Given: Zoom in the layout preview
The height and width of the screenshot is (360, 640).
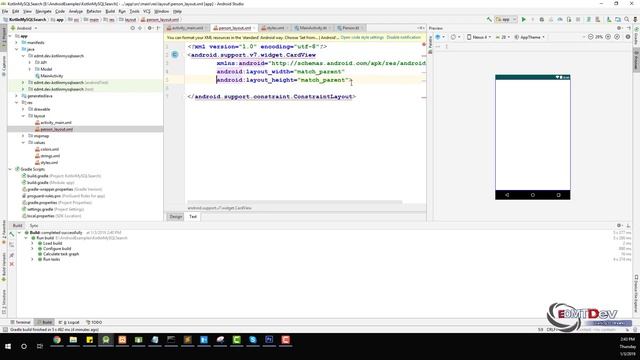Looking at the screenshot, I should pos(608,37).
